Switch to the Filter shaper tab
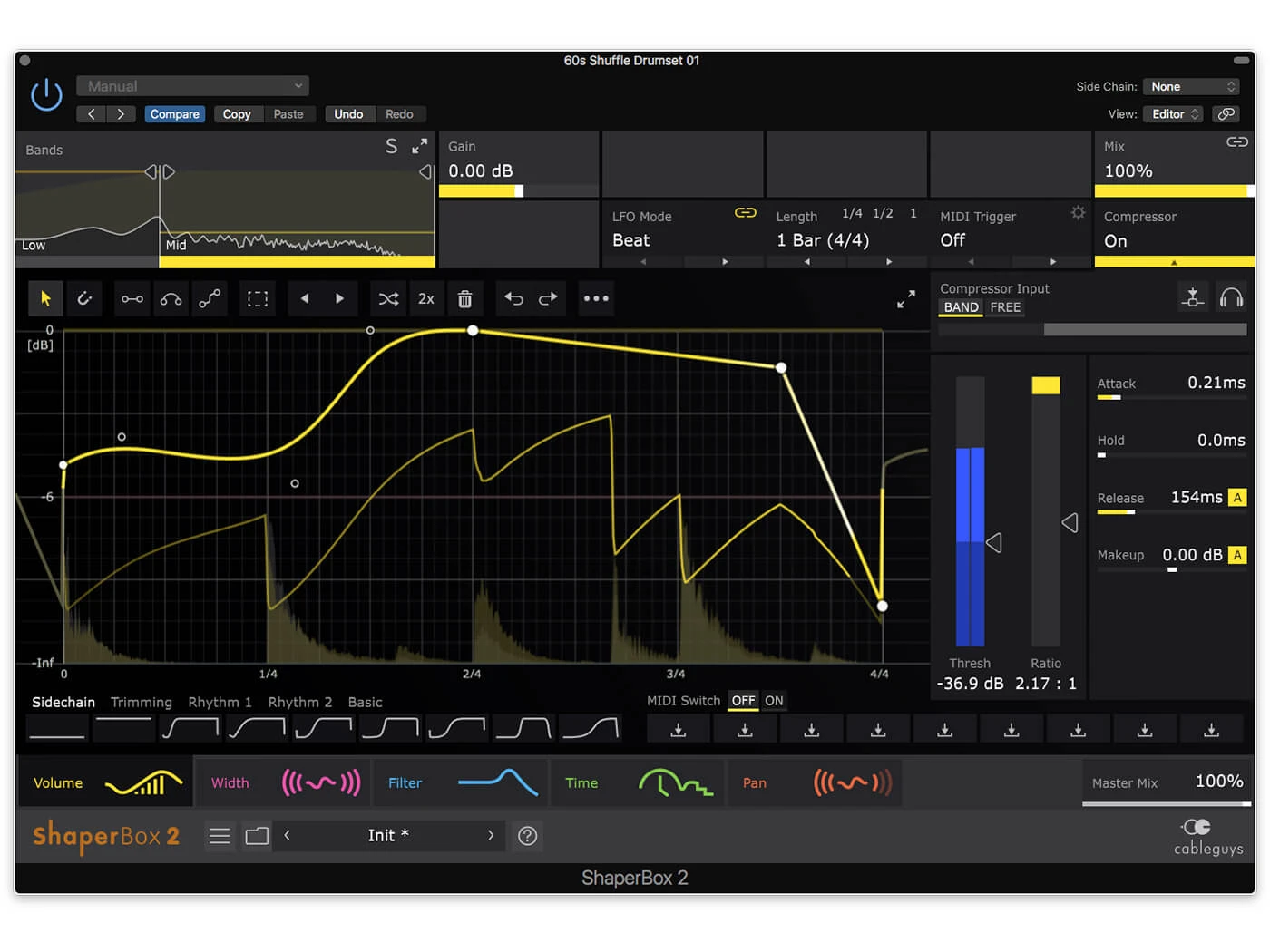The height and width of the screenshot is (952, 1270). tap(459, 782)
